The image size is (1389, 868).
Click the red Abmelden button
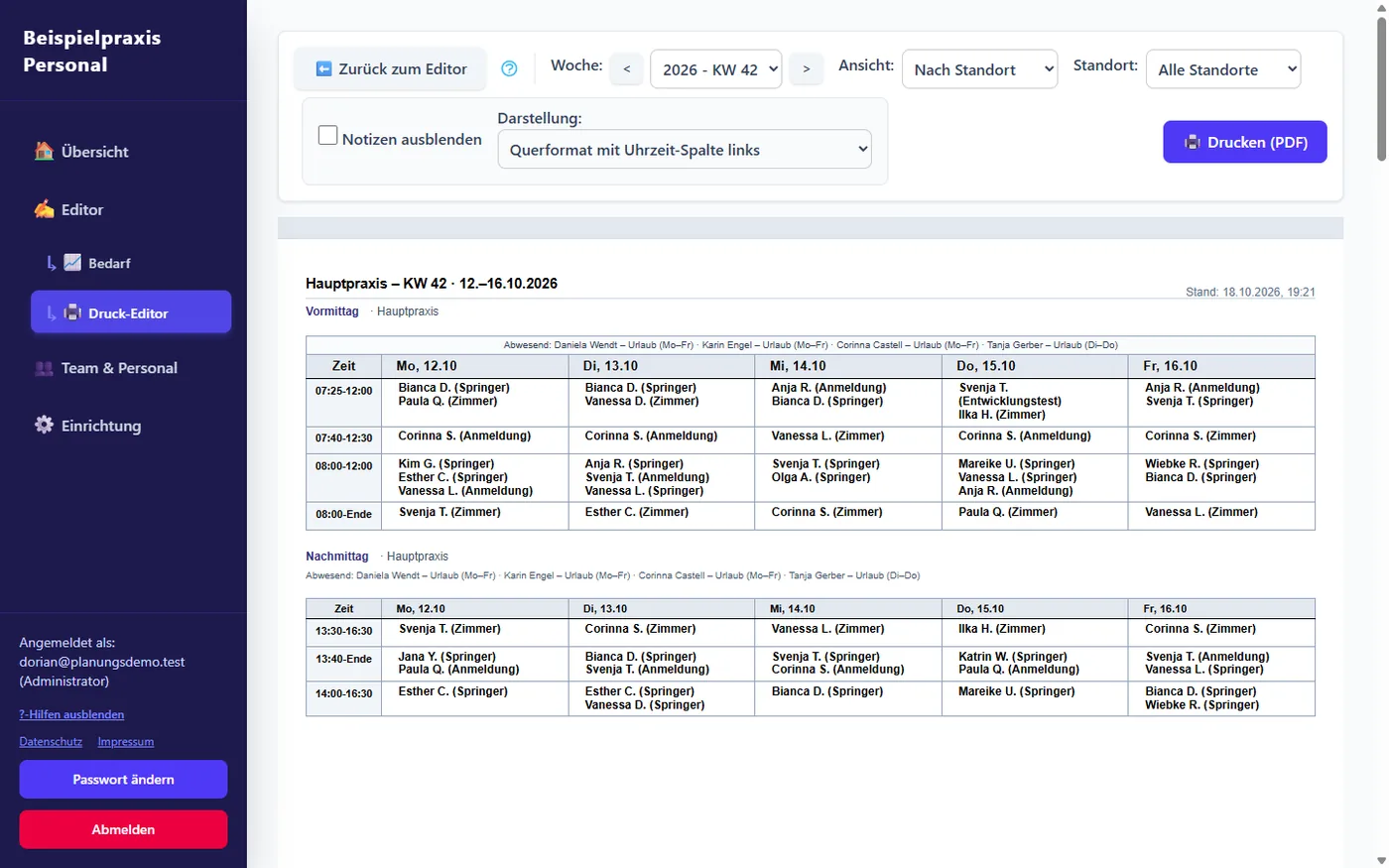[123, 829]
